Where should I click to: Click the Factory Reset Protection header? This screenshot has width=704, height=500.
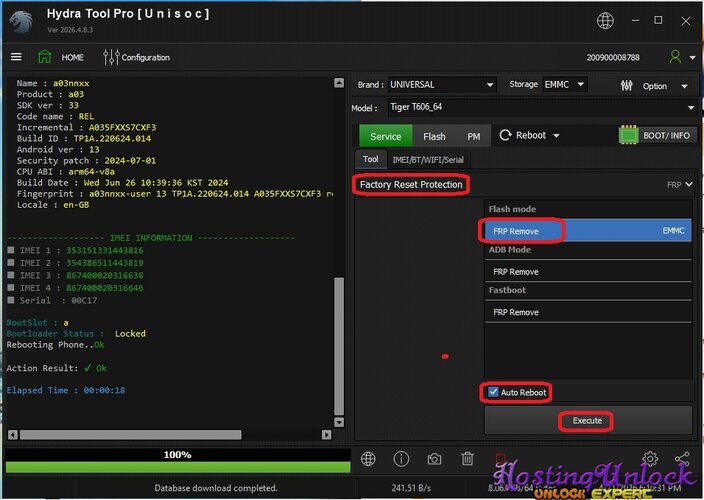[x=411, y=184]
